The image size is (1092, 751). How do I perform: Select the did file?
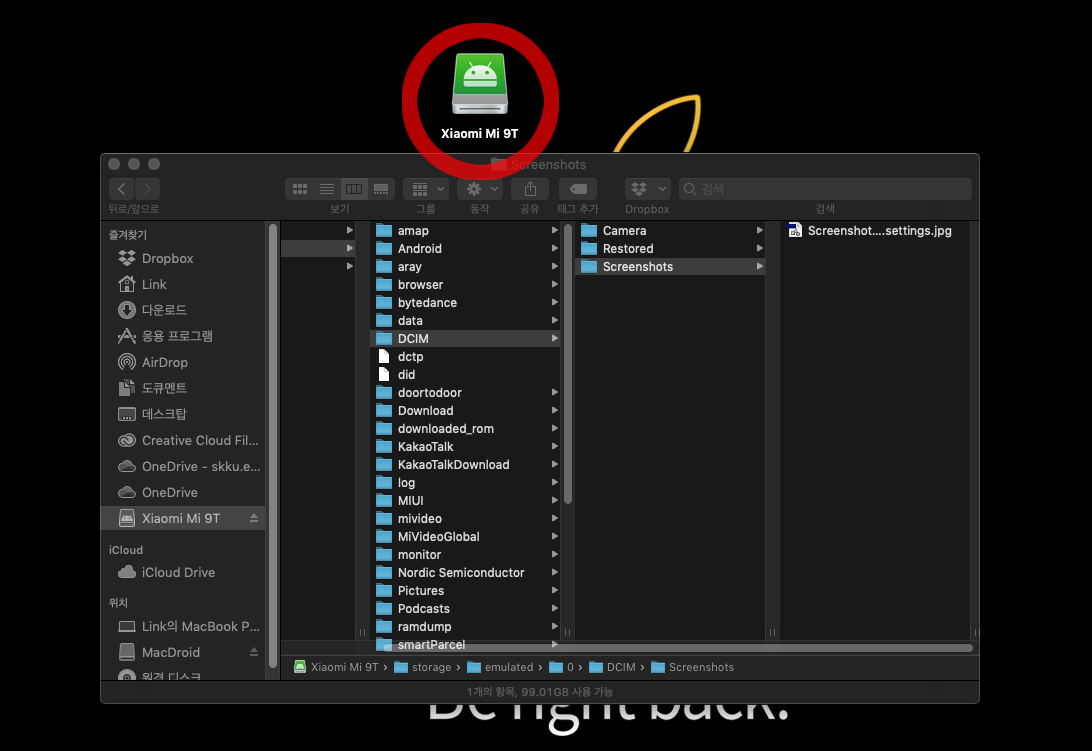click(x=465, y=375)
